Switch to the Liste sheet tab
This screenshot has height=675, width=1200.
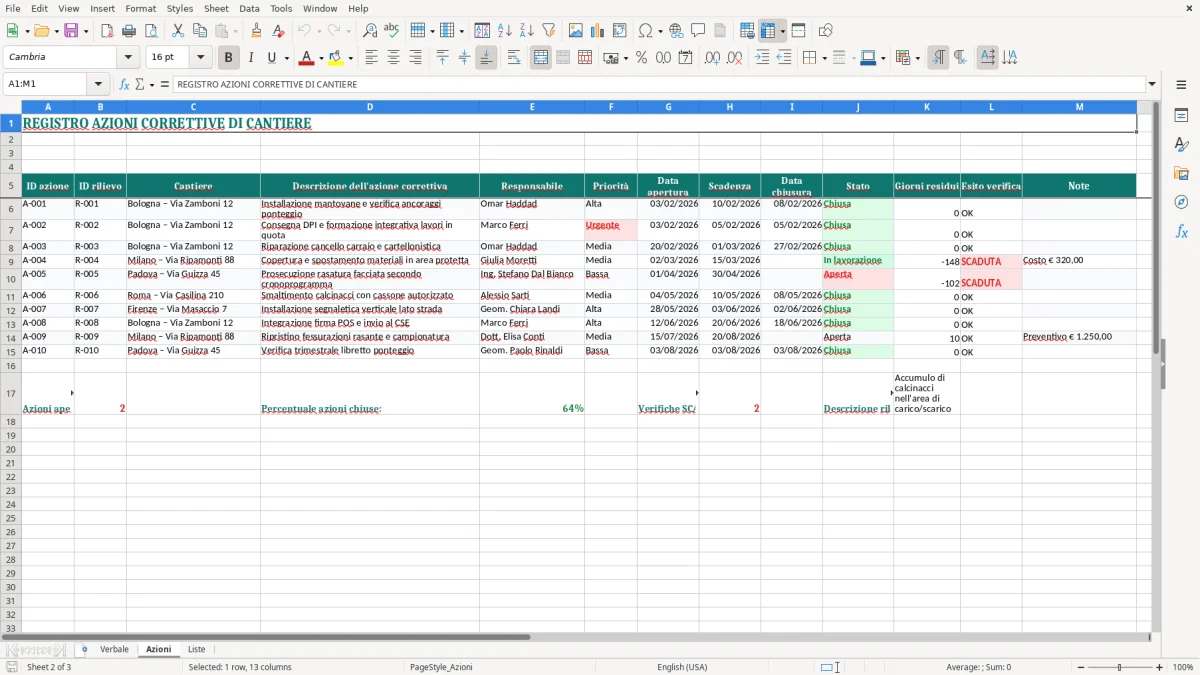pyautogui.click(x=196, y=650)
